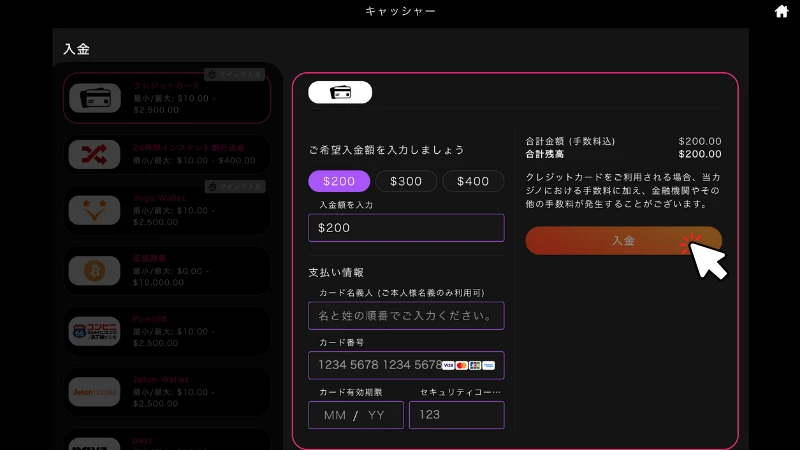Click the セキュリティコー… label
This screenshot has width=800, height=450.
click(x=460, y=392)
